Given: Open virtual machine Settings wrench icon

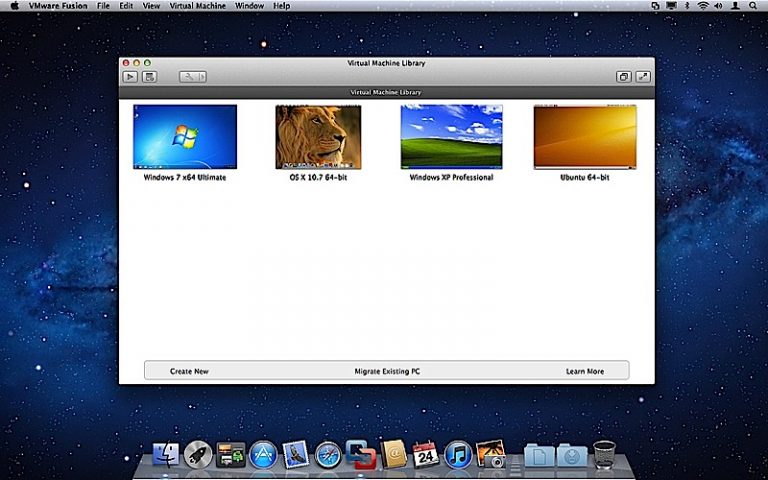Looking at the screenshot, I should pos(188,77).
